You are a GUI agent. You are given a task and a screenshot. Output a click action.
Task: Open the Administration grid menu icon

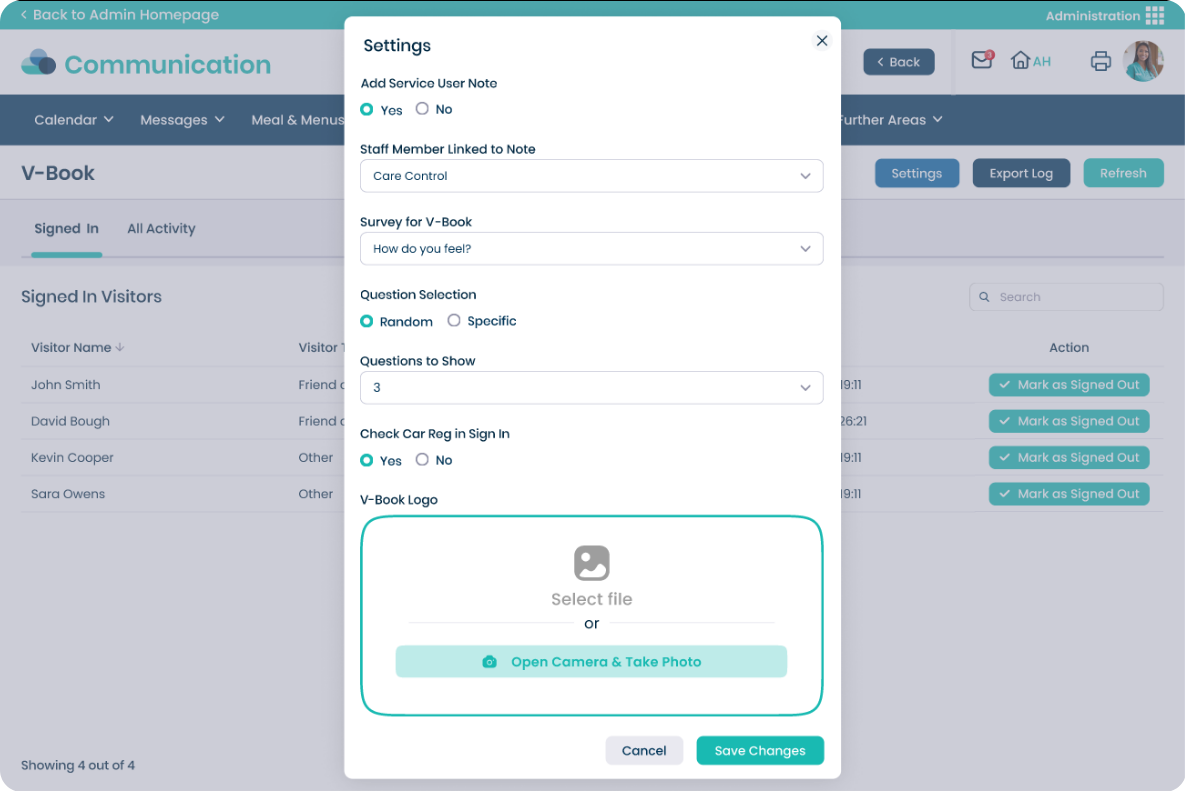pyautogui.click(x=1155, y=15)
